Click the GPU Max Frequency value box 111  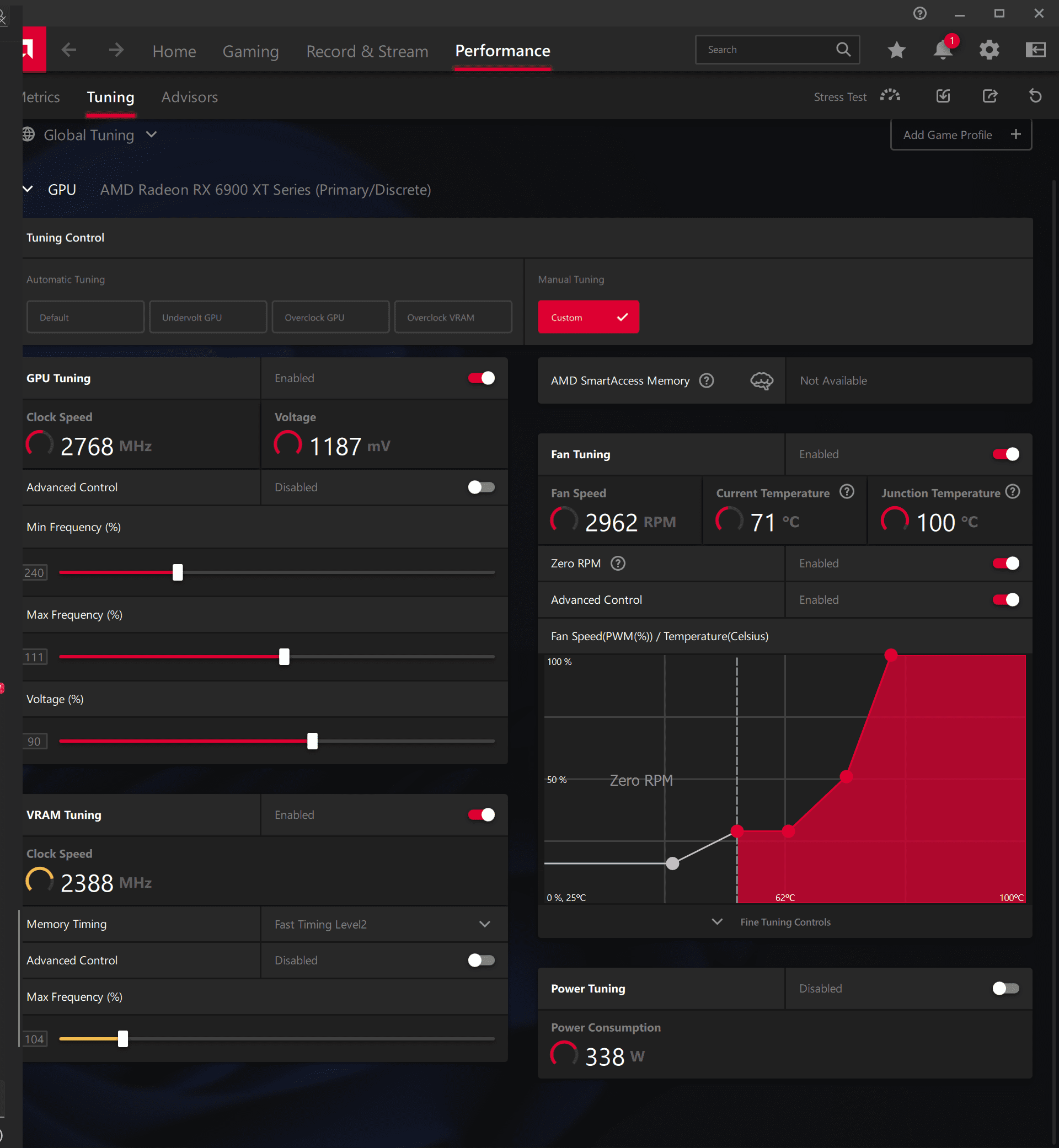(x=34, y=657)
